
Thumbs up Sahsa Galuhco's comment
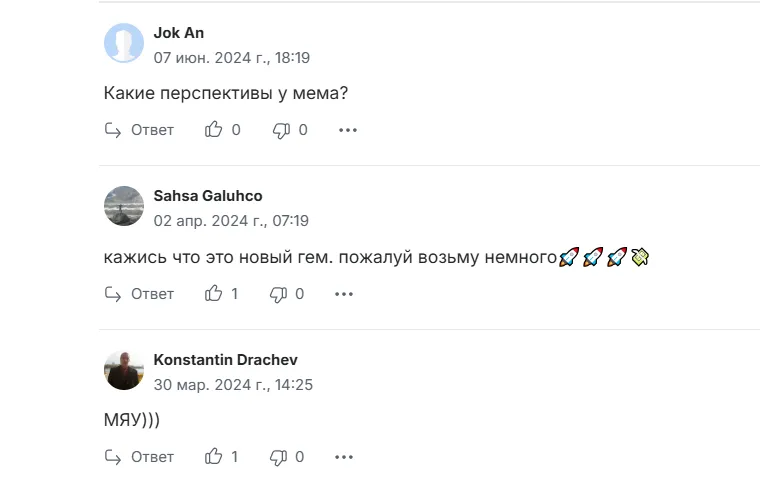click(x=213, y=293)
